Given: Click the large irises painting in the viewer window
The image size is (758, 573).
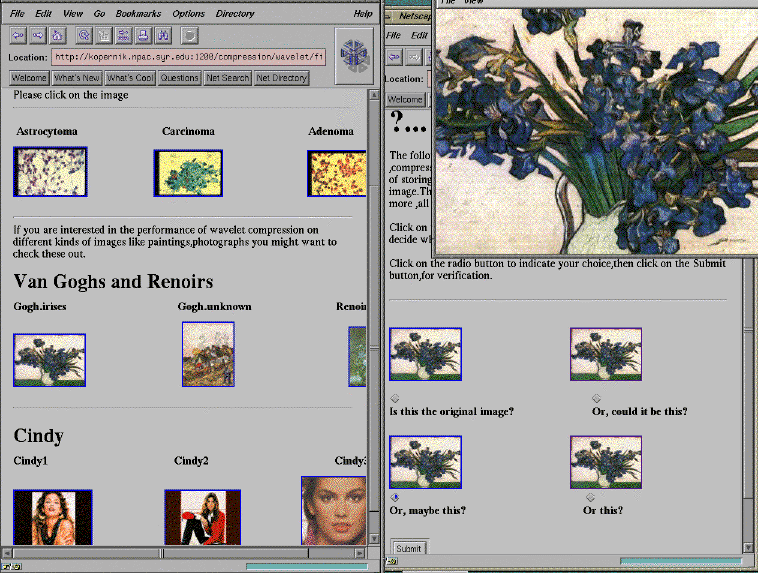Looking at the screenshot, I should [x=597, y=131].
